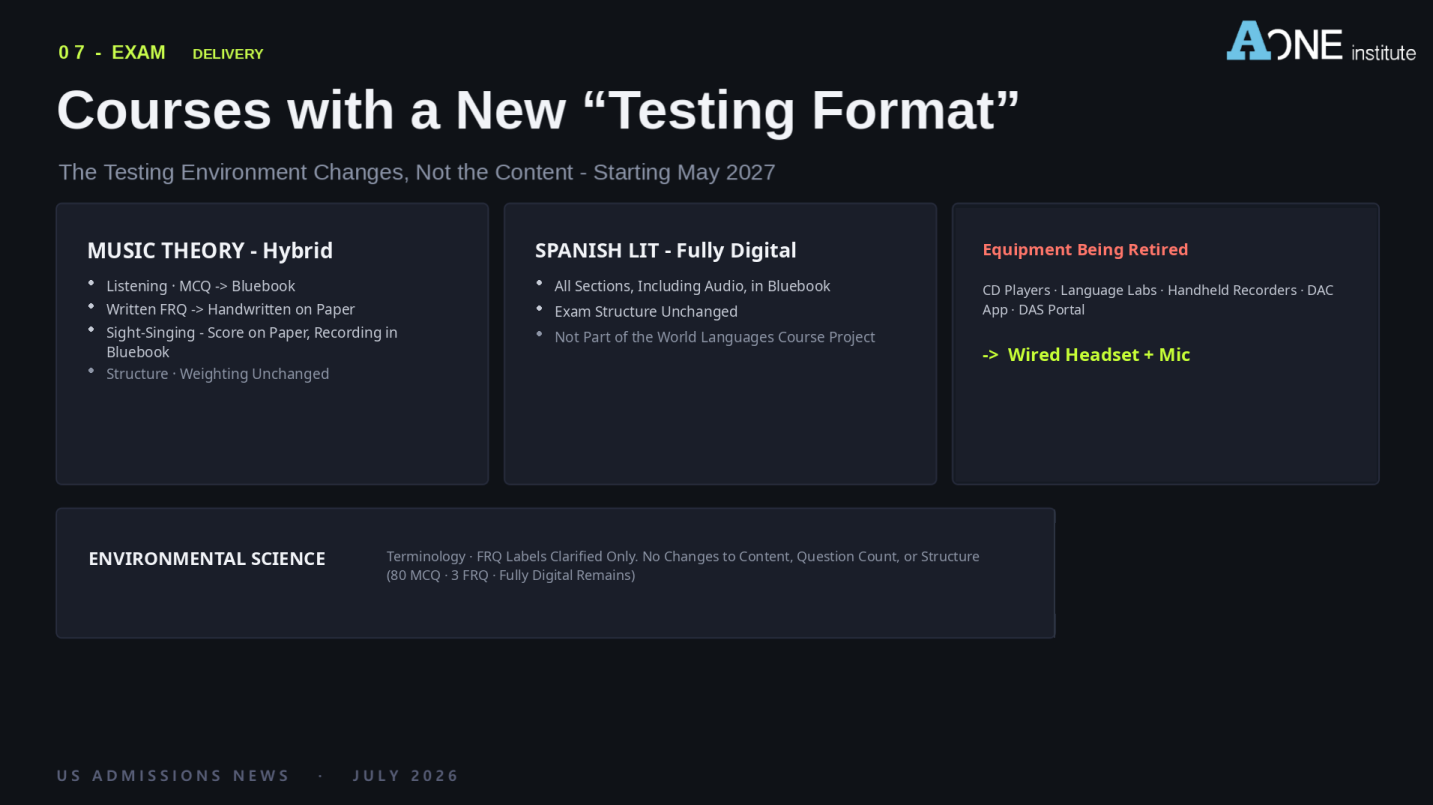This screenshot has height=805, width=1433.
Task: Click the red "Equipment Being Retired" heading
Action: click(x=1085, y=250)
